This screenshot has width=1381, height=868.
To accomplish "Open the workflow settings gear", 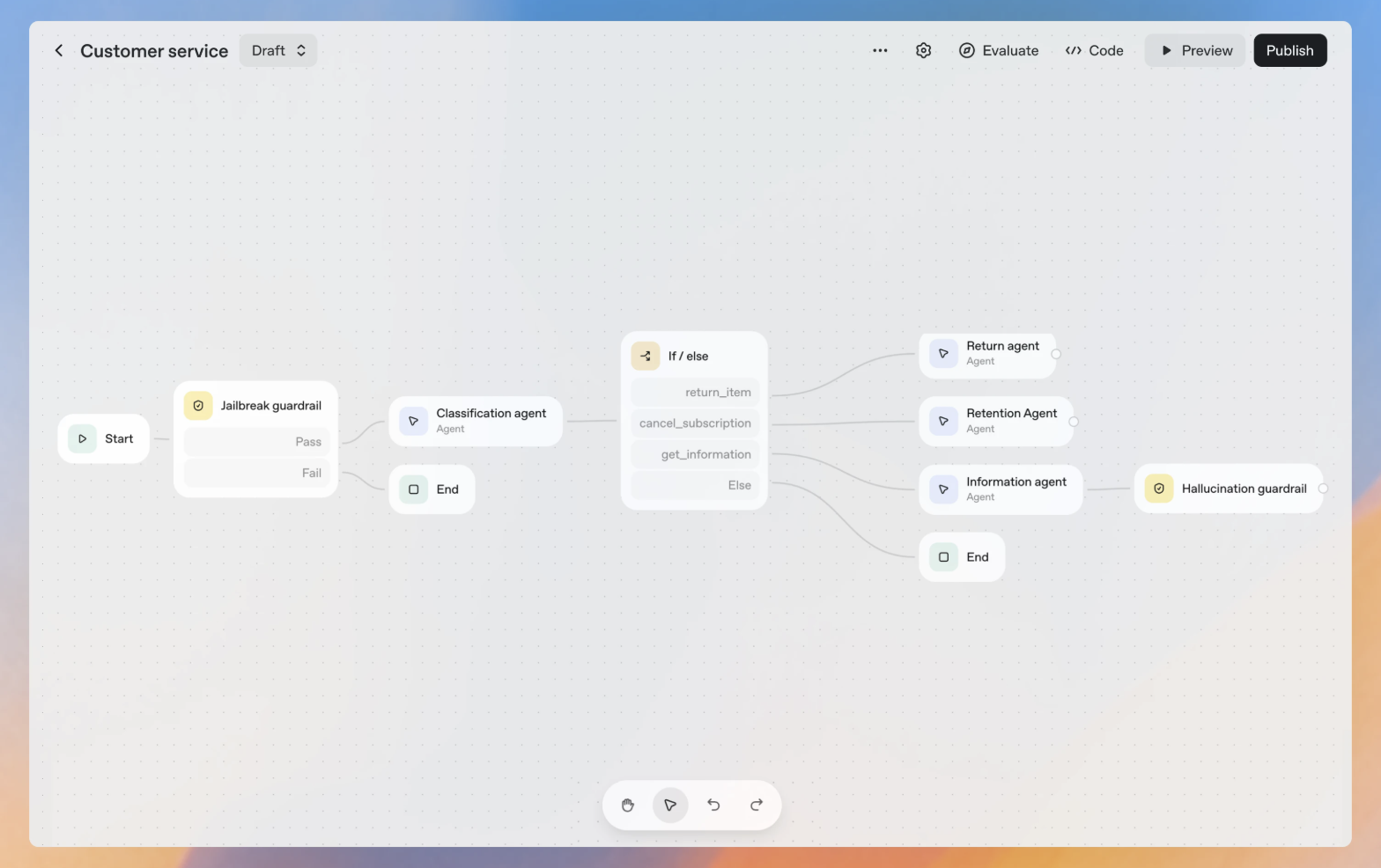I will pos(923,51).
